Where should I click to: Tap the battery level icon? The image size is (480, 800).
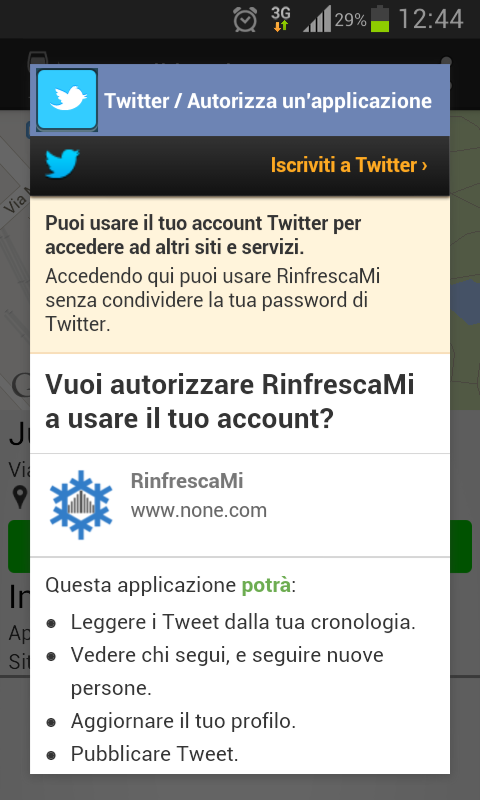click(x=380, y=19)
